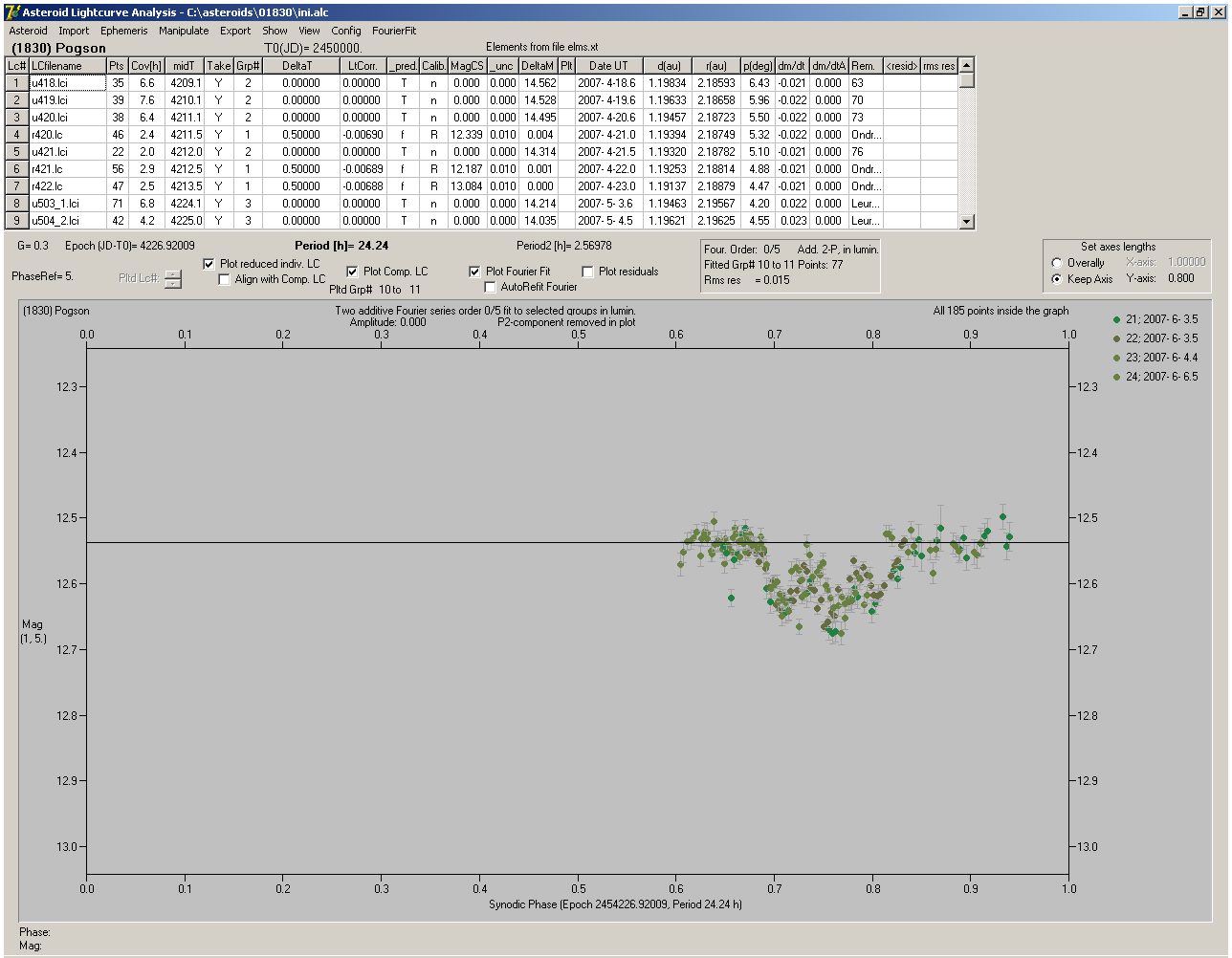Image resolution: width=1232 pixels, height=958 pixels.
Task: Enable Align with Comp. LC checkbox
Action: pyautogui.click(x=225, y=279)
